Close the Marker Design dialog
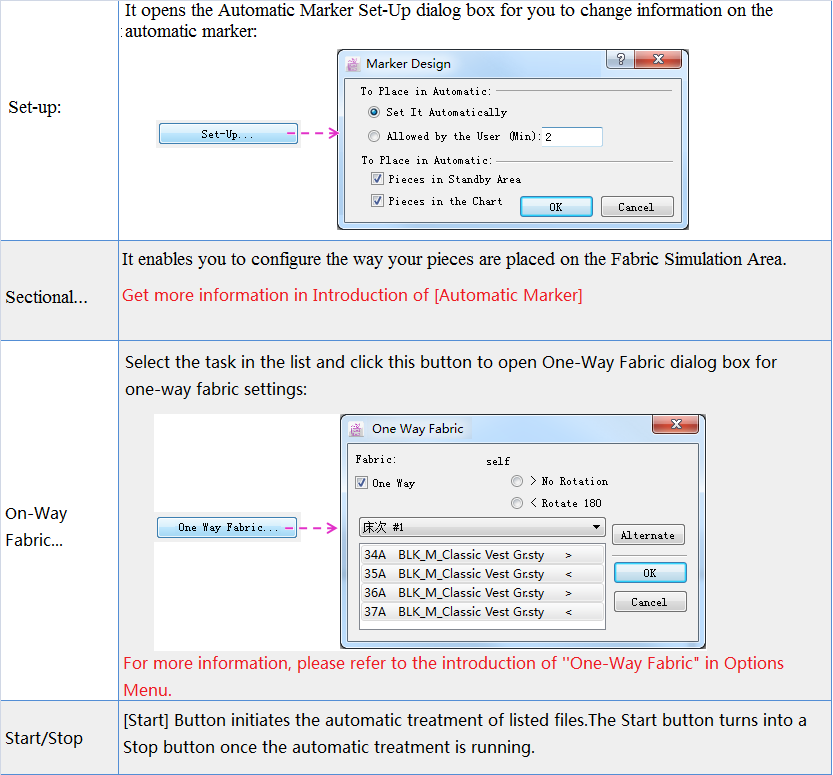This screenshot has width=833, height=775. click(658, 60)
